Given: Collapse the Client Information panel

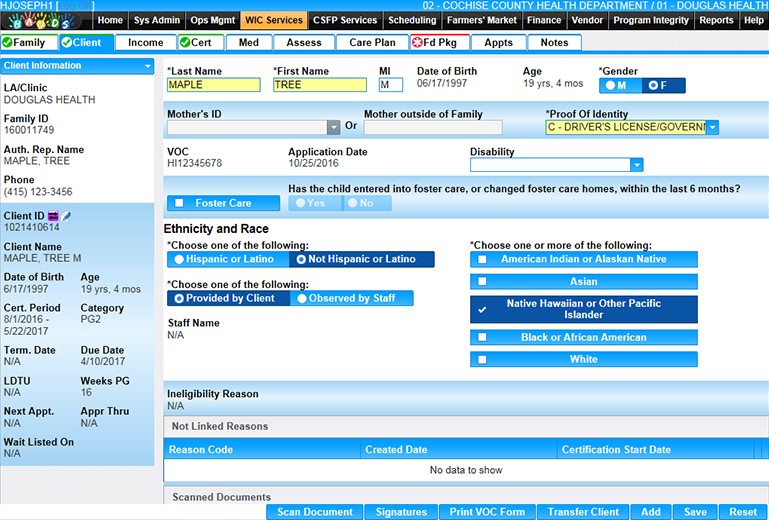Looking at the screenshot, I should pyautogui.click(x=148, y=66).
